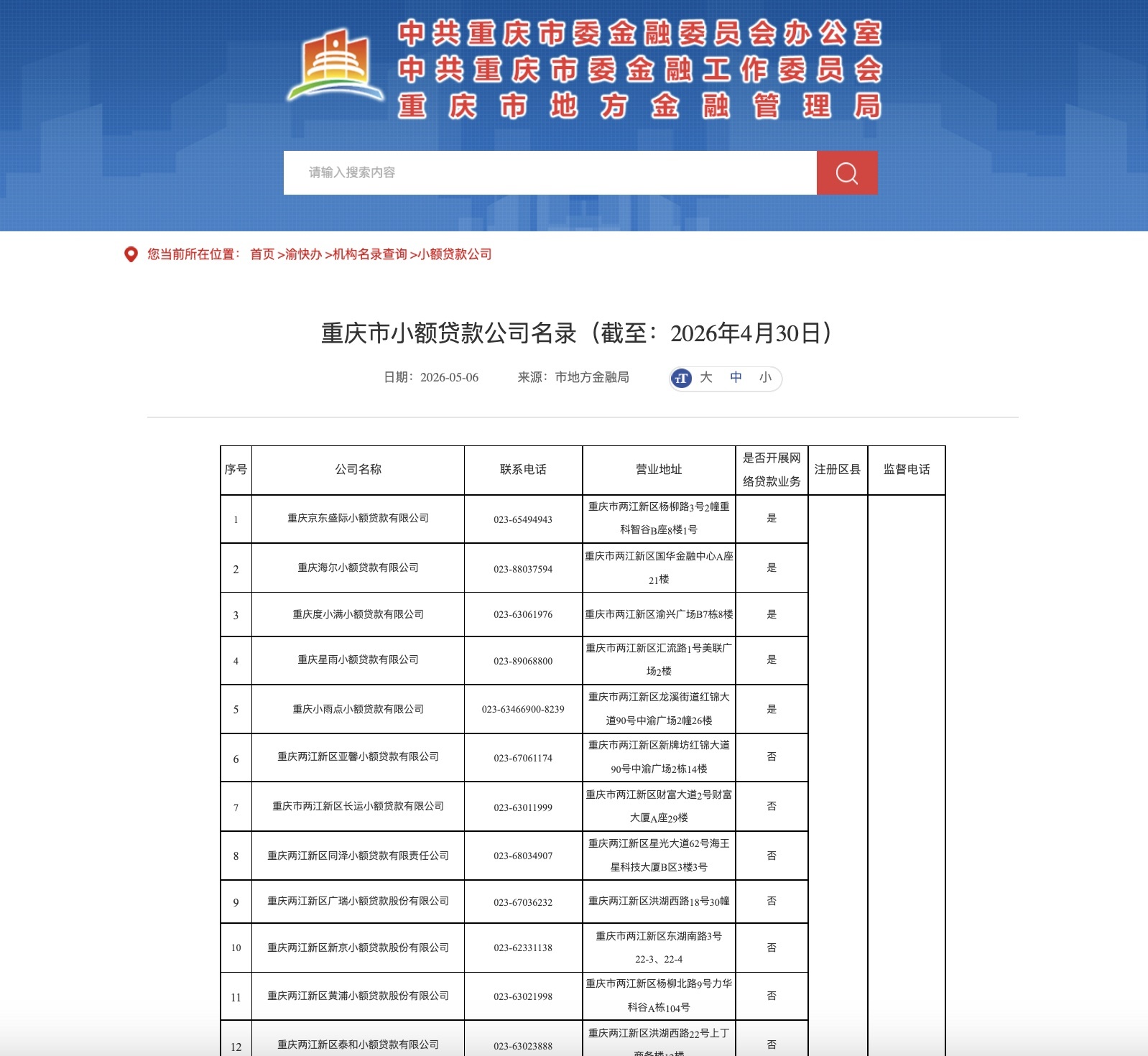Click address 重庆市两江新区渝兴广场B7栋8楼
The width and height of the screenshot is (1148, 1056).
(659, 615)
